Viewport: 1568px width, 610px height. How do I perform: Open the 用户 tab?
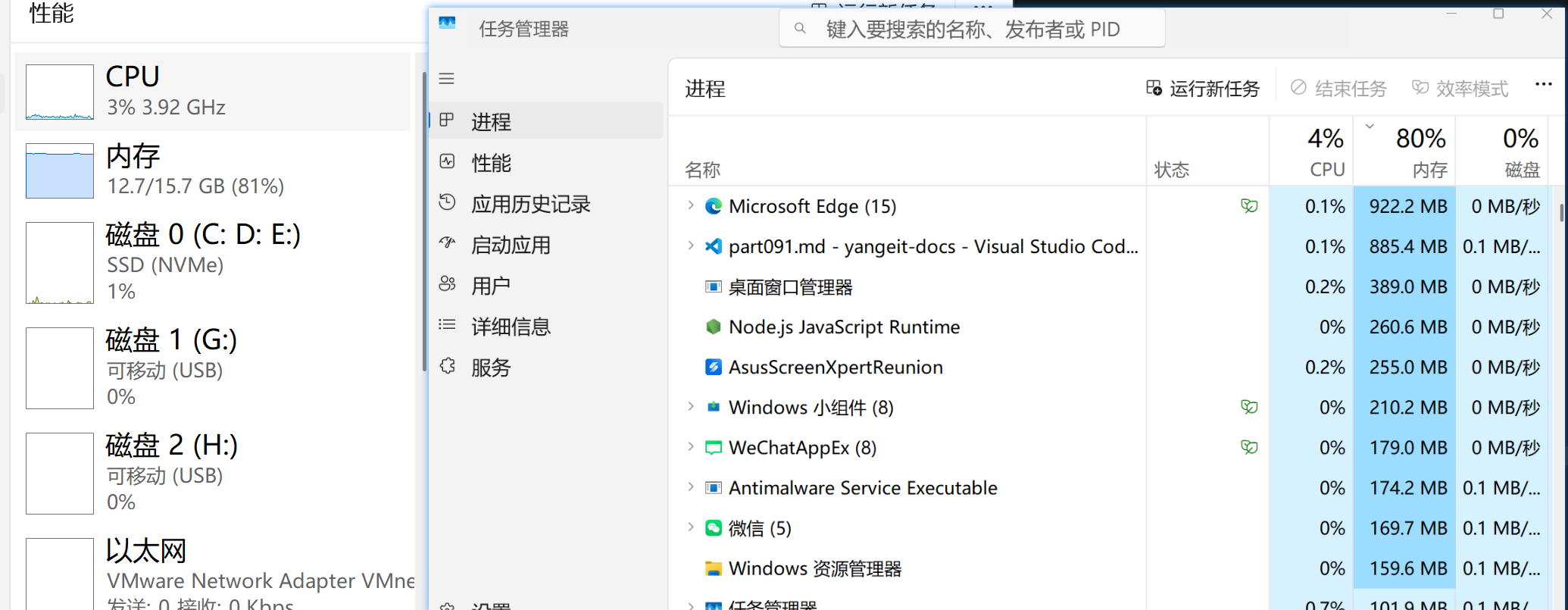(x=546, y=285)
